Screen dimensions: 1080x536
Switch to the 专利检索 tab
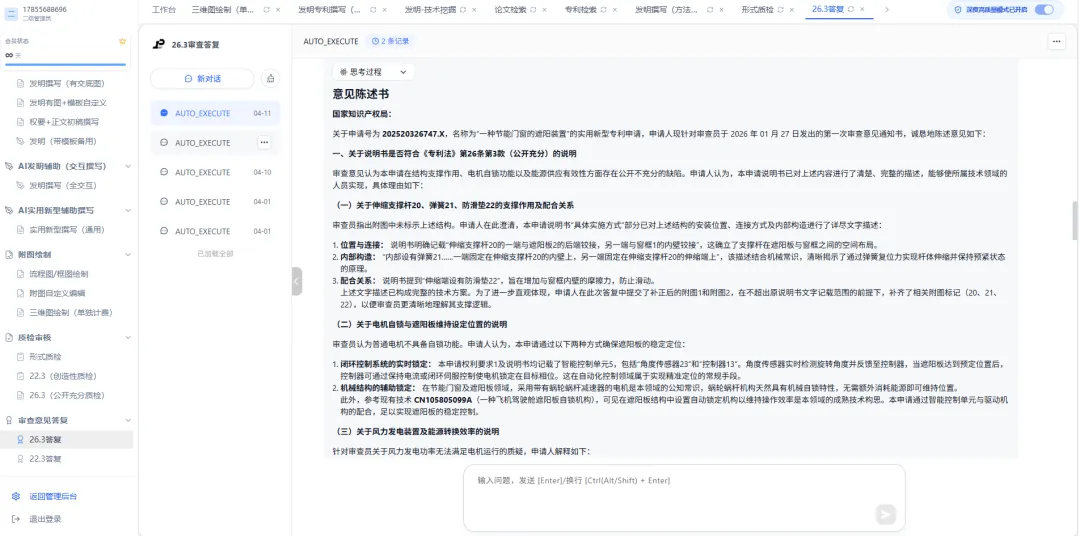[x=579, y=10]
